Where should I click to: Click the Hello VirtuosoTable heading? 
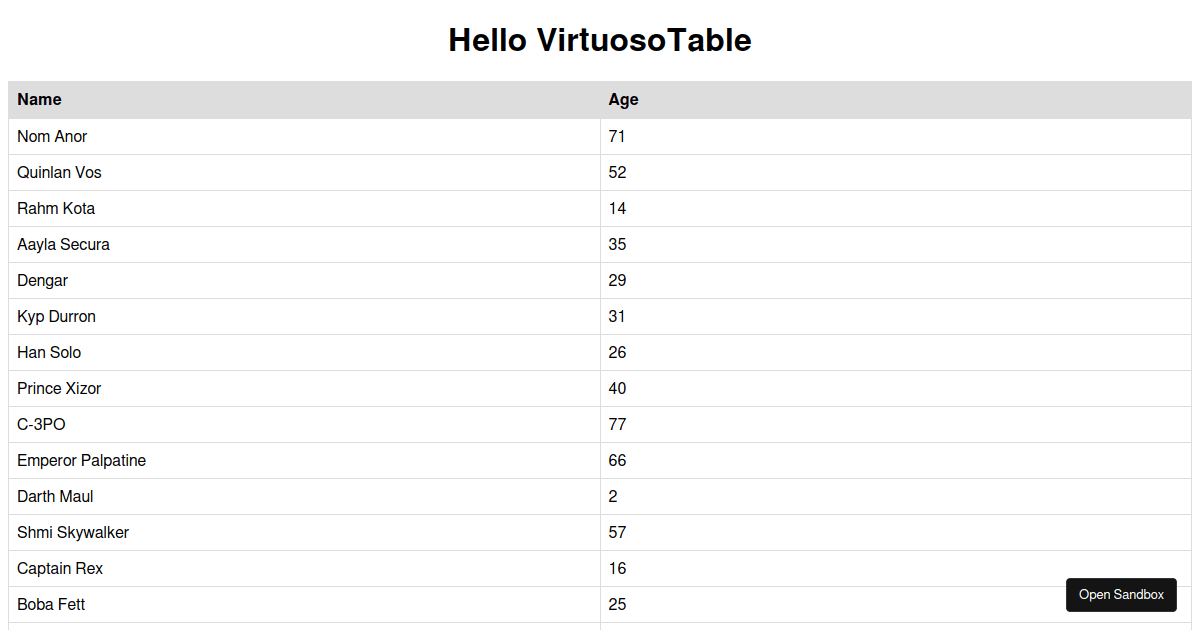(x=599, y=41)
